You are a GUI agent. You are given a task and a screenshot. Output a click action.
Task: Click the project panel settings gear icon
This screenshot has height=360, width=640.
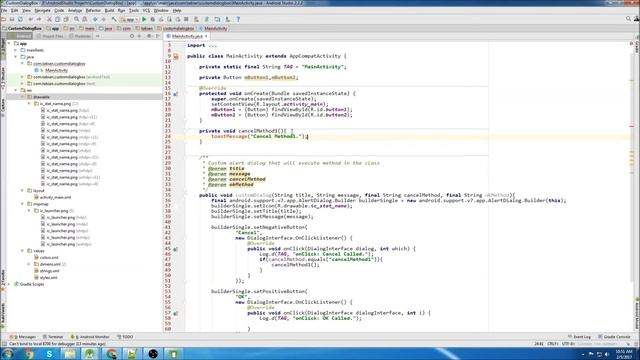149,36
